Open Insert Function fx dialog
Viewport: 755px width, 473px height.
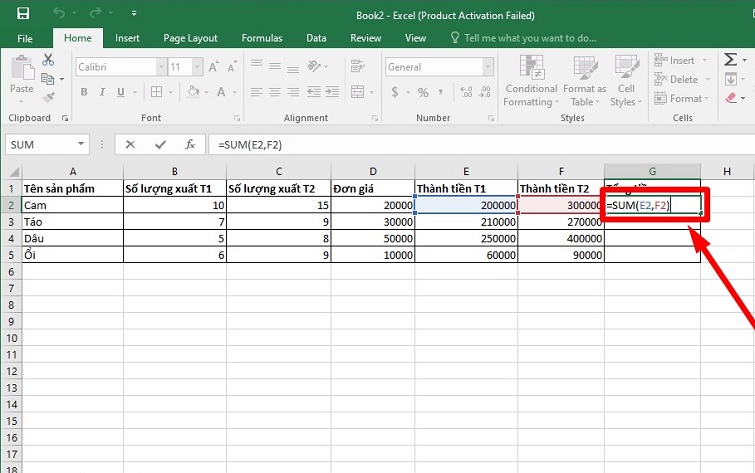click(187, 144)
